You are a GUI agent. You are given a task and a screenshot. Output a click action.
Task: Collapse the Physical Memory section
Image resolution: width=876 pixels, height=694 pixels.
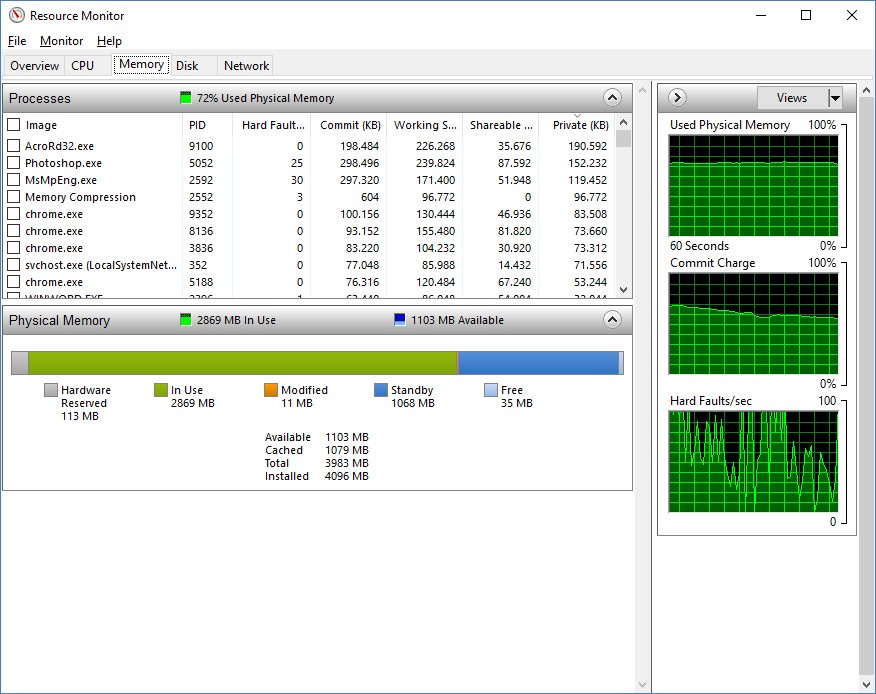(613, 320)
